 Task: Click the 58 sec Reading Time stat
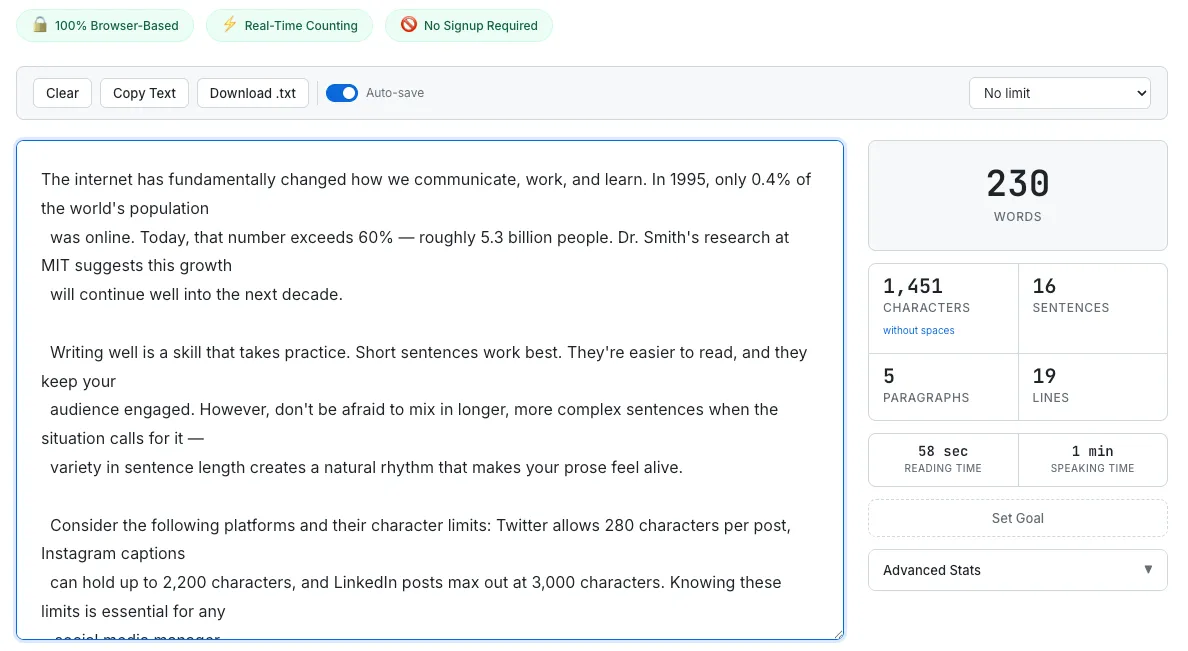[x=942, y=459]
